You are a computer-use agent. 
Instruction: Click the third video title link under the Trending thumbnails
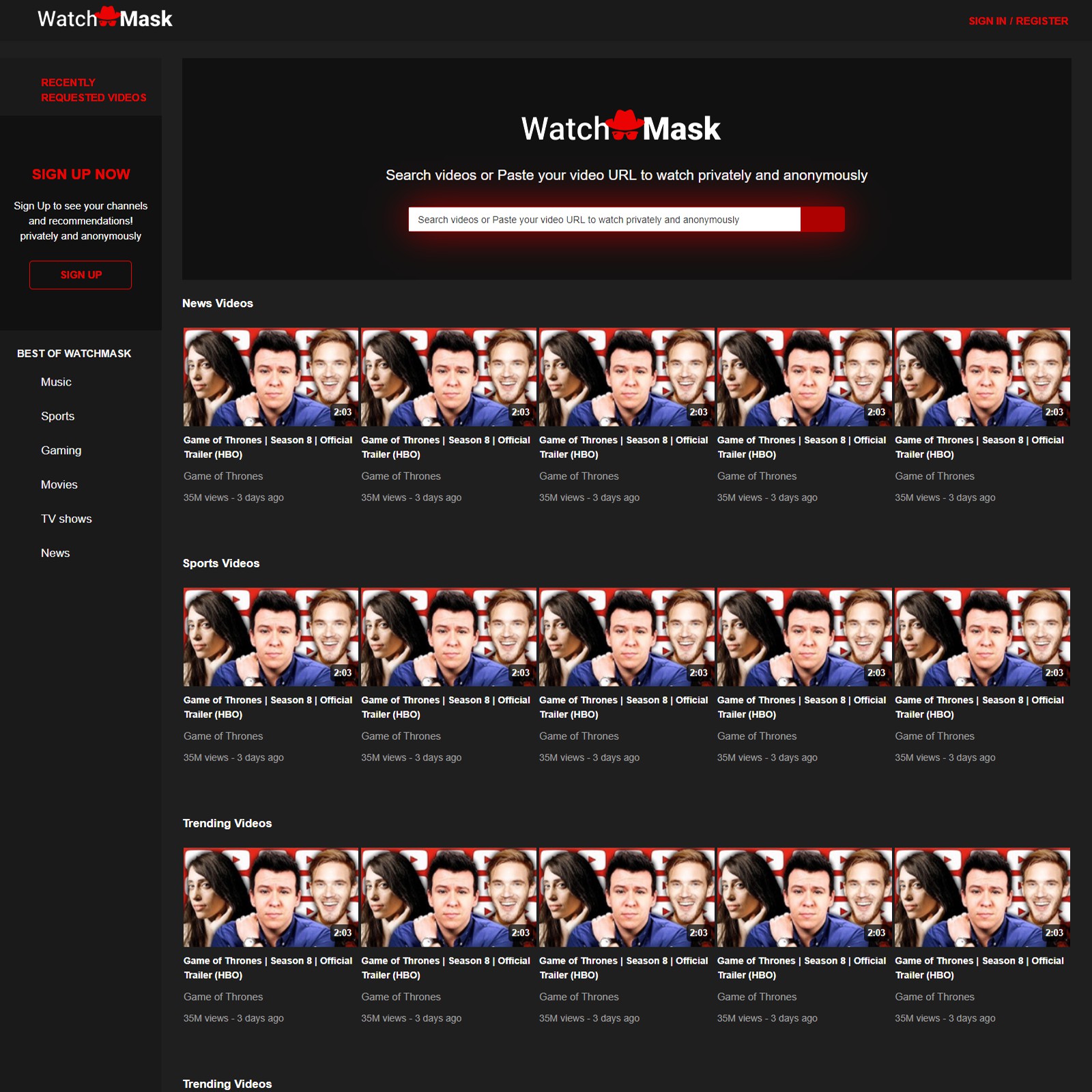pyautogui.click(x=624, y=968)
